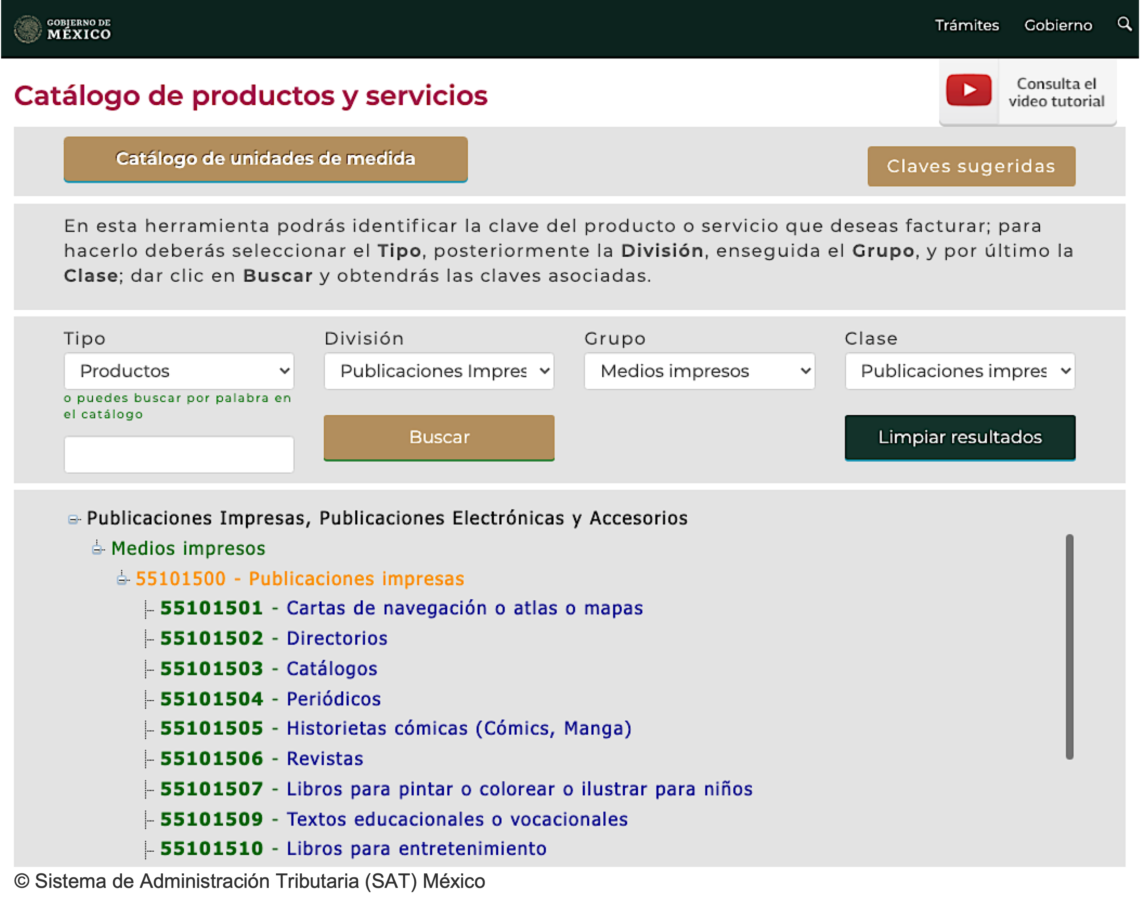Click the Buscar button
This screenshot has height=906, width=1140.
tap(439, 437)
